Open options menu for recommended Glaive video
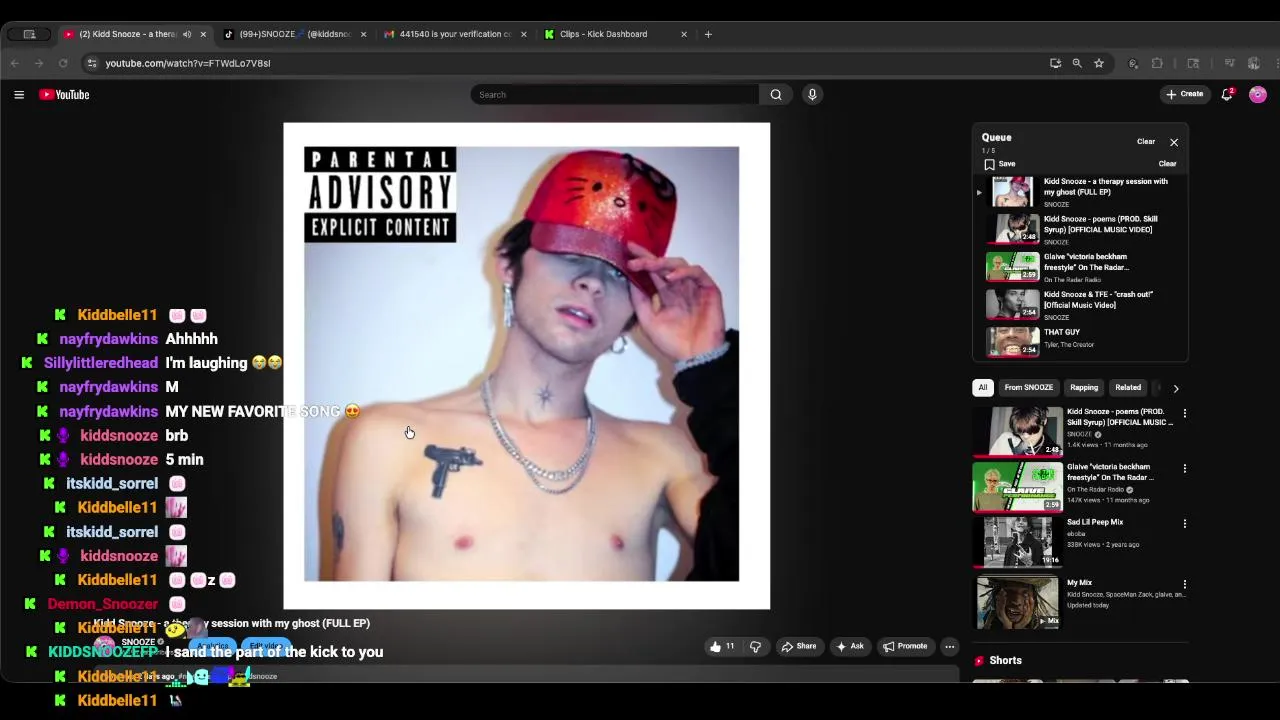The image size is (1280, 720). pos(1185,468)
